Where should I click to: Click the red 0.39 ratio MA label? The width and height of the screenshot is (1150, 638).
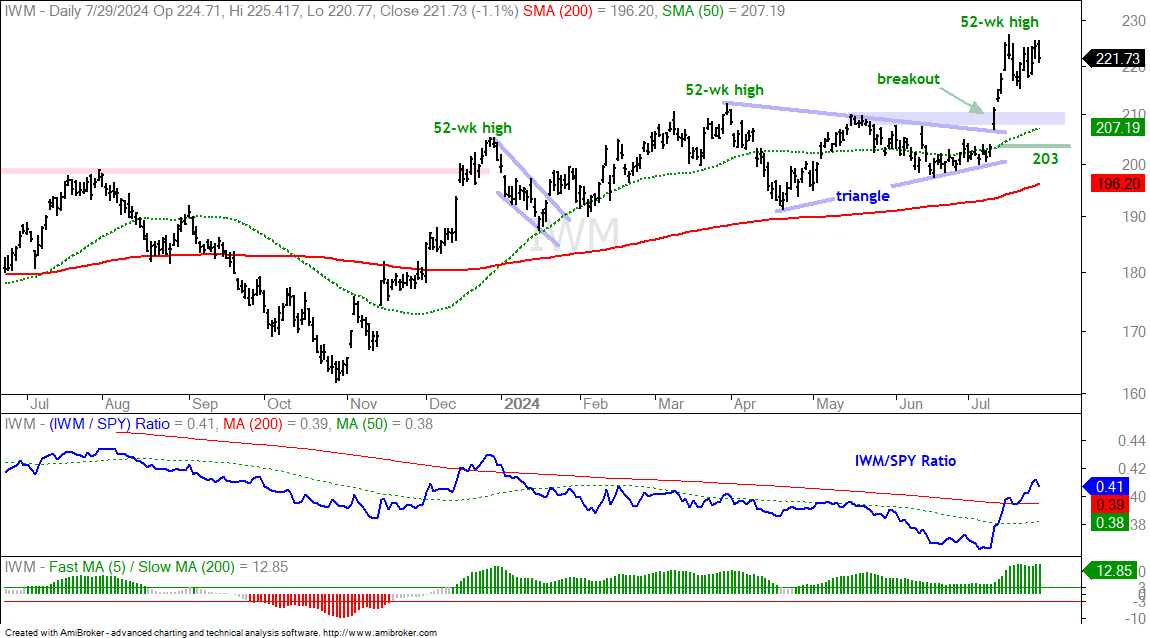coord(1110,505)
